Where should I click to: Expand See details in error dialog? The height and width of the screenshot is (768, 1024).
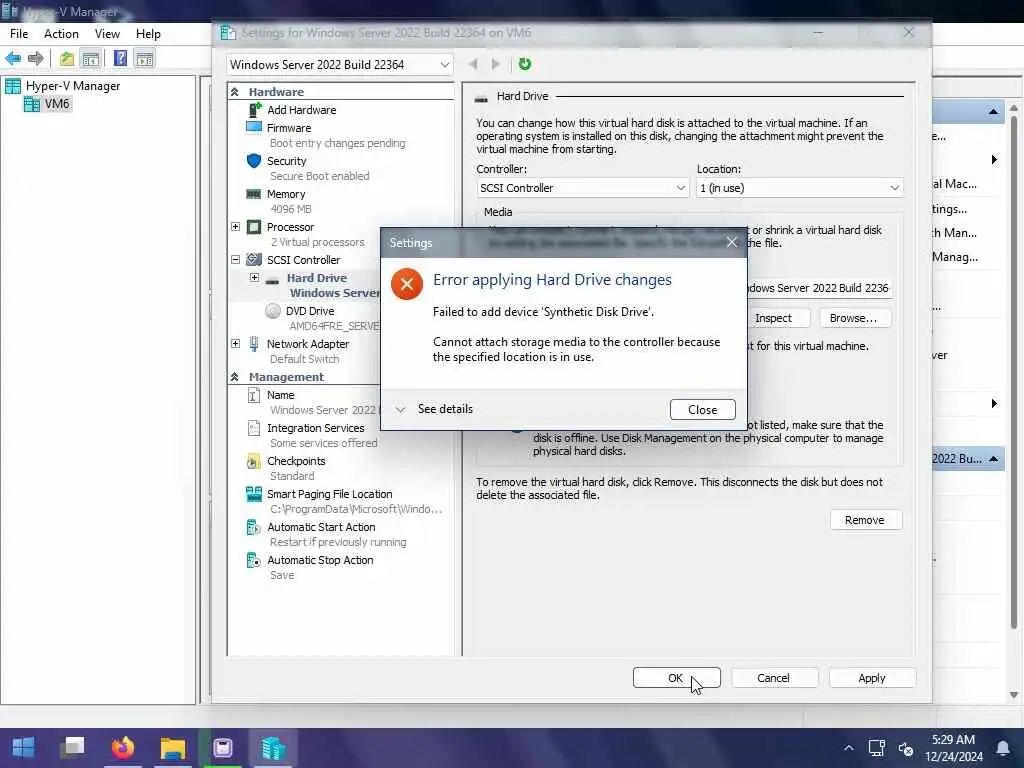click(x=434, y=409)
